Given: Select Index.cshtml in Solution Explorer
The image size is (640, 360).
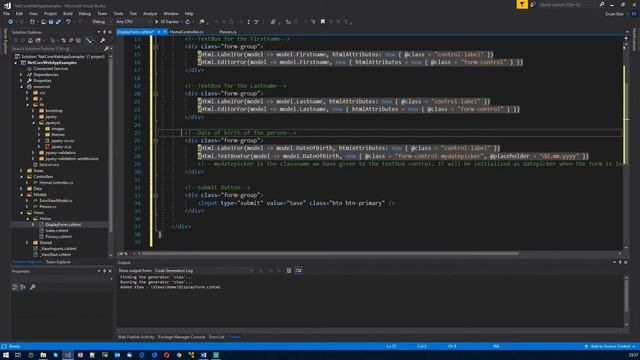Looking at the screenshot, I should click(57, 231).
